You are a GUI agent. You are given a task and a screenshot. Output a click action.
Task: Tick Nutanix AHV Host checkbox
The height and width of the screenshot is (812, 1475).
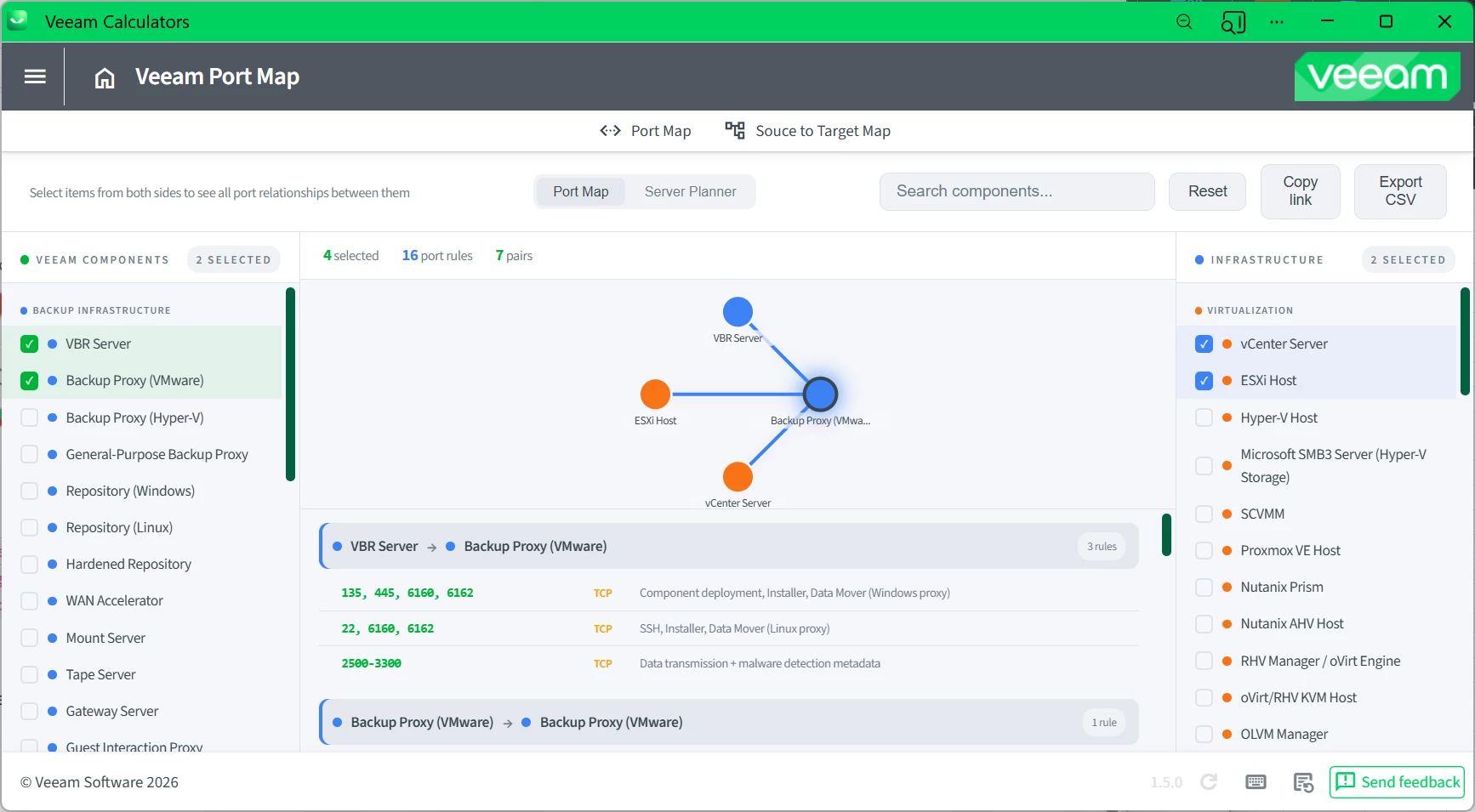tap(1204, 624)
